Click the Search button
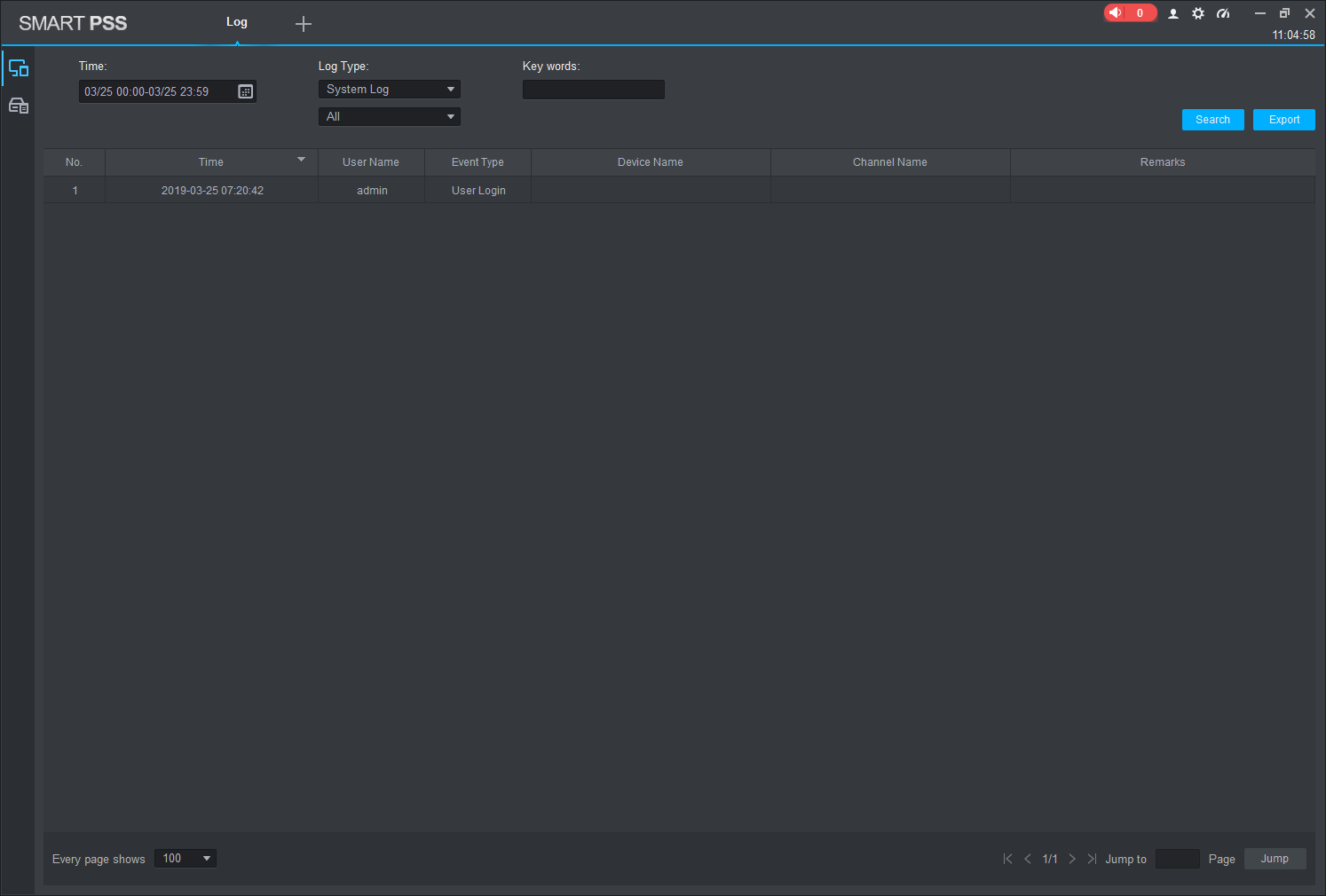 (1213, 120)
